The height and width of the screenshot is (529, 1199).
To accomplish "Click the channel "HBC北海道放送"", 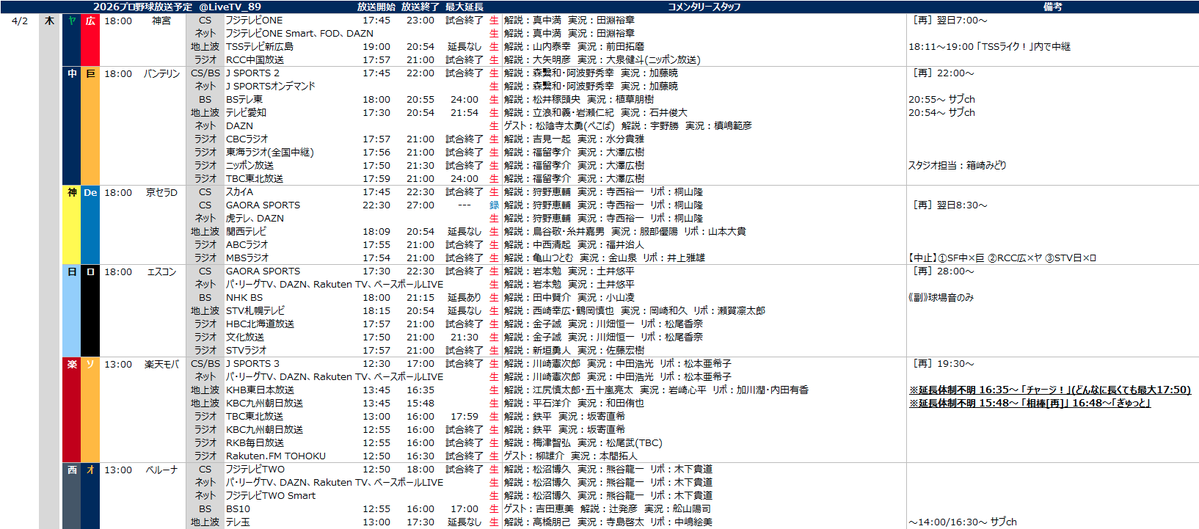I will 260,323.
